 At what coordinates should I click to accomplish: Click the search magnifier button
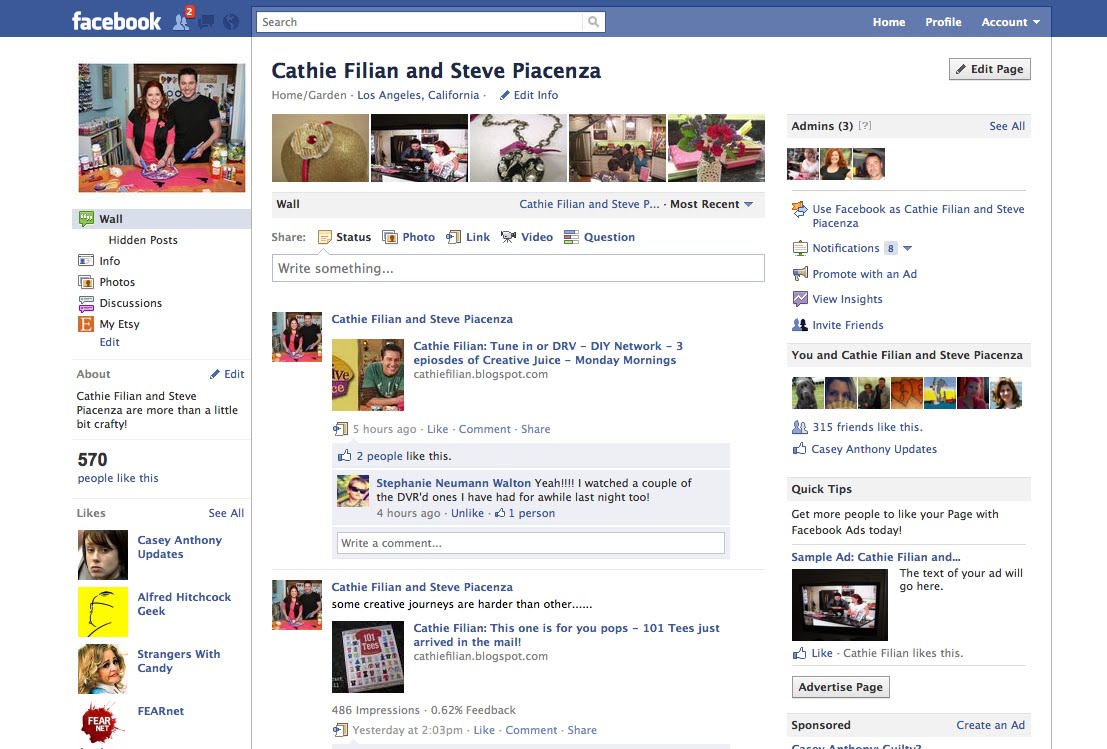[x=594, y=22]
